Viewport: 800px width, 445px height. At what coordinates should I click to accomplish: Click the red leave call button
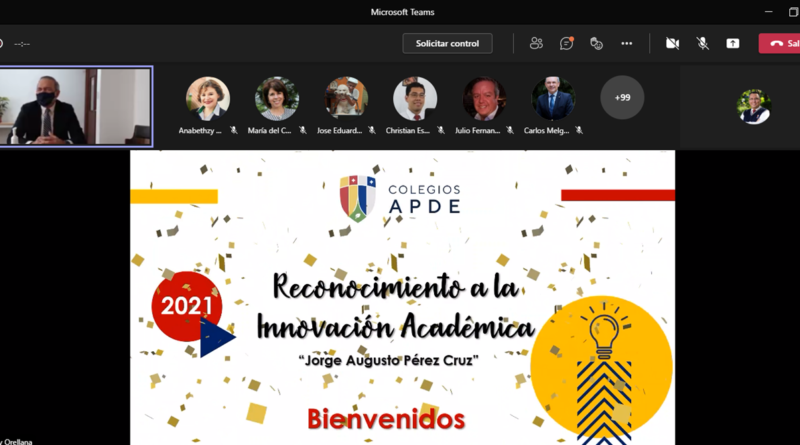pos(780,43)
